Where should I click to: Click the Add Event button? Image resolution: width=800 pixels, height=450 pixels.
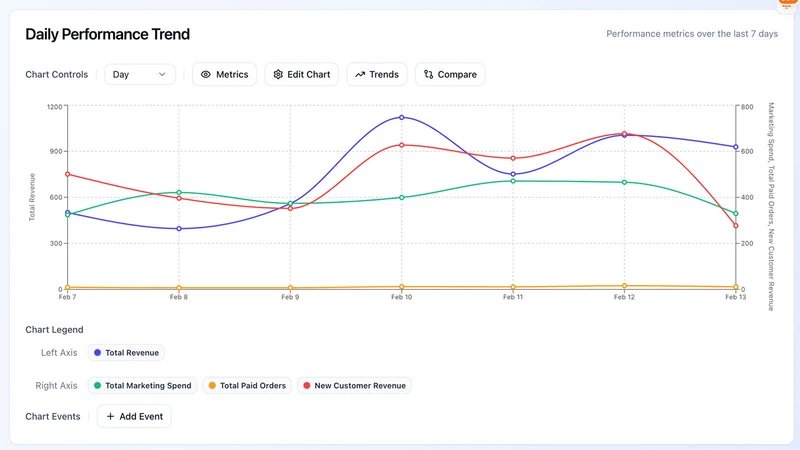click(x=134, y=416)
